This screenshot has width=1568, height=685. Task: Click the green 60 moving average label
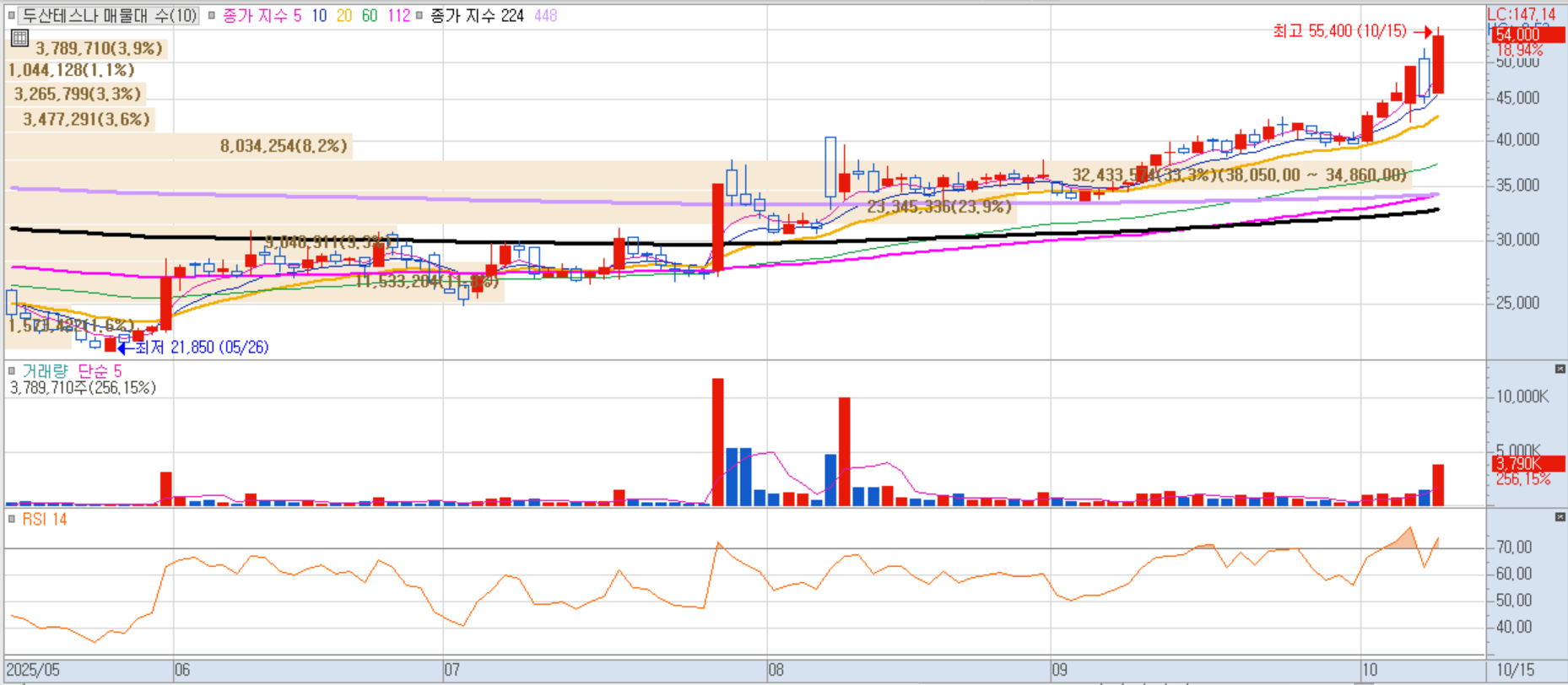(370, 16)
